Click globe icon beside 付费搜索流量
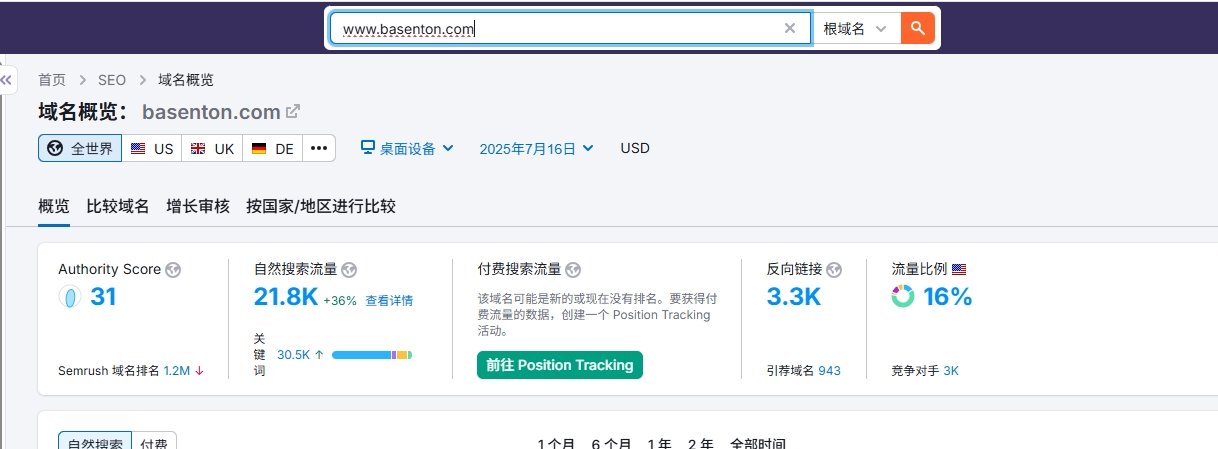The height and width of the screenshot is (449, 1218). click(x=573, y=270)
